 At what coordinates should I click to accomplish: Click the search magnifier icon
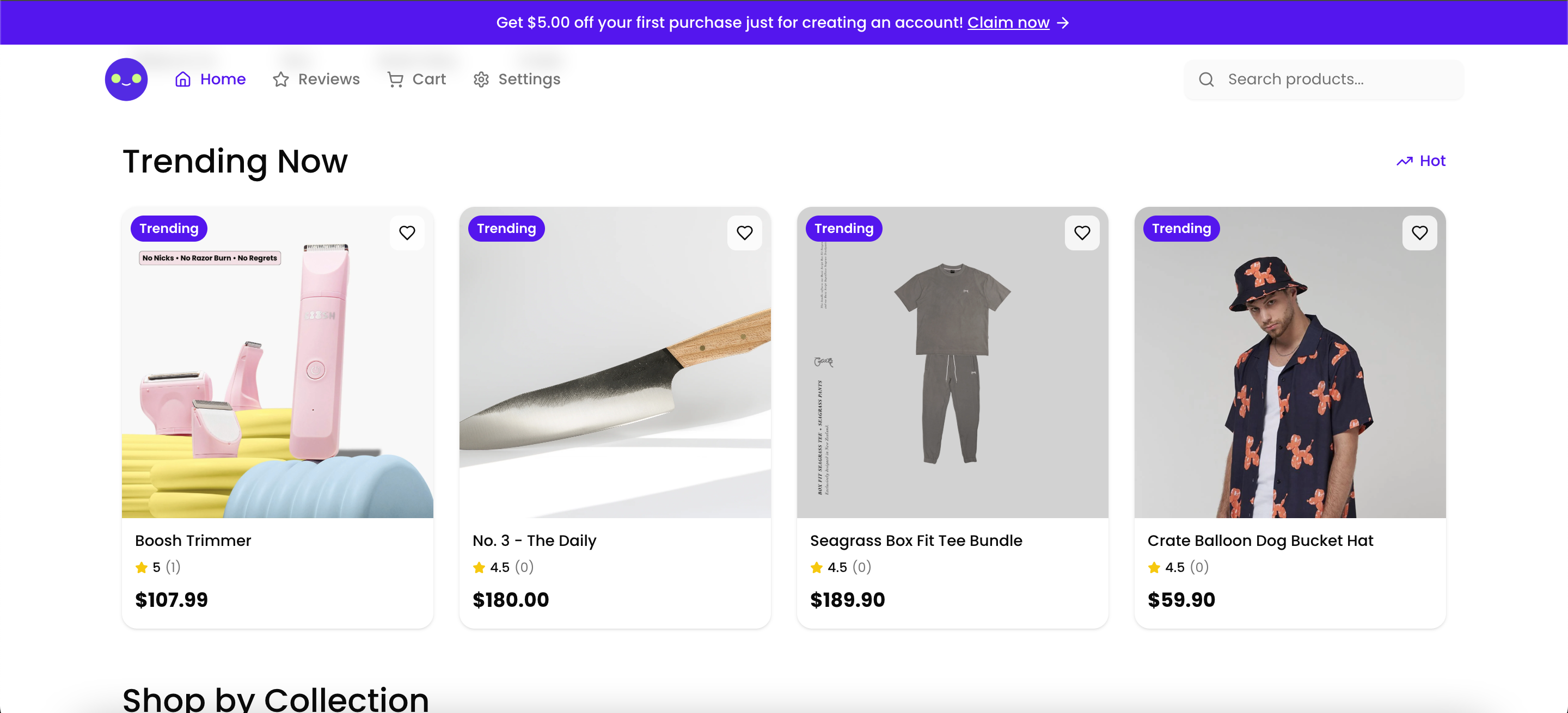coord(1206,79)
